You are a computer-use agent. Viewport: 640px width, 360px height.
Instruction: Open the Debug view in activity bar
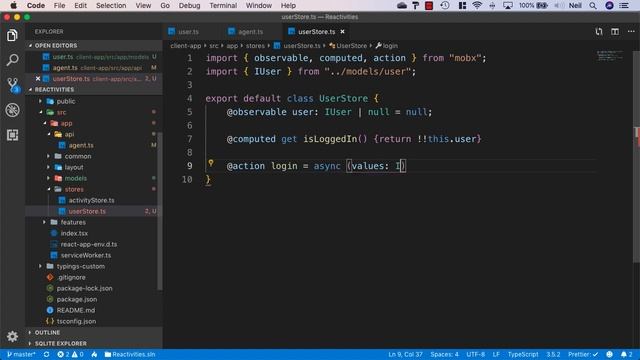(x=12, y=110)
